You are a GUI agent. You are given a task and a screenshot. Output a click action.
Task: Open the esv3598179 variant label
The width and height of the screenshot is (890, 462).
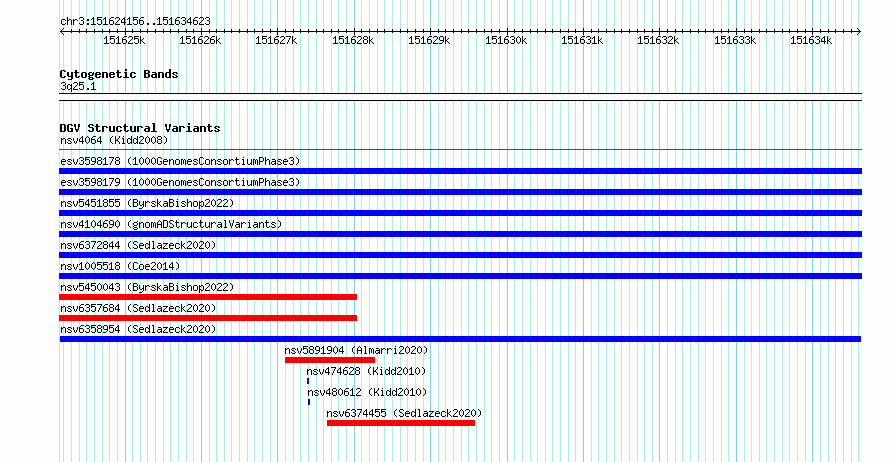180,182
